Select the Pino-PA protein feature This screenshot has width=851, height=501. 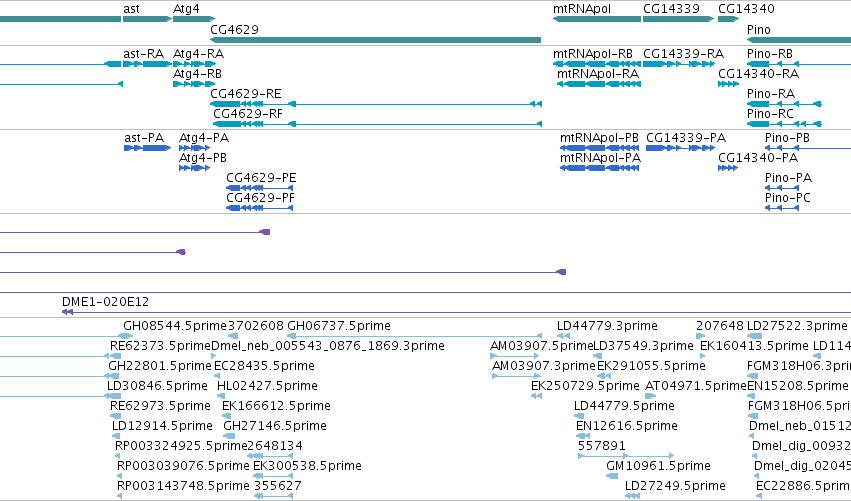[x=782, y=188]
